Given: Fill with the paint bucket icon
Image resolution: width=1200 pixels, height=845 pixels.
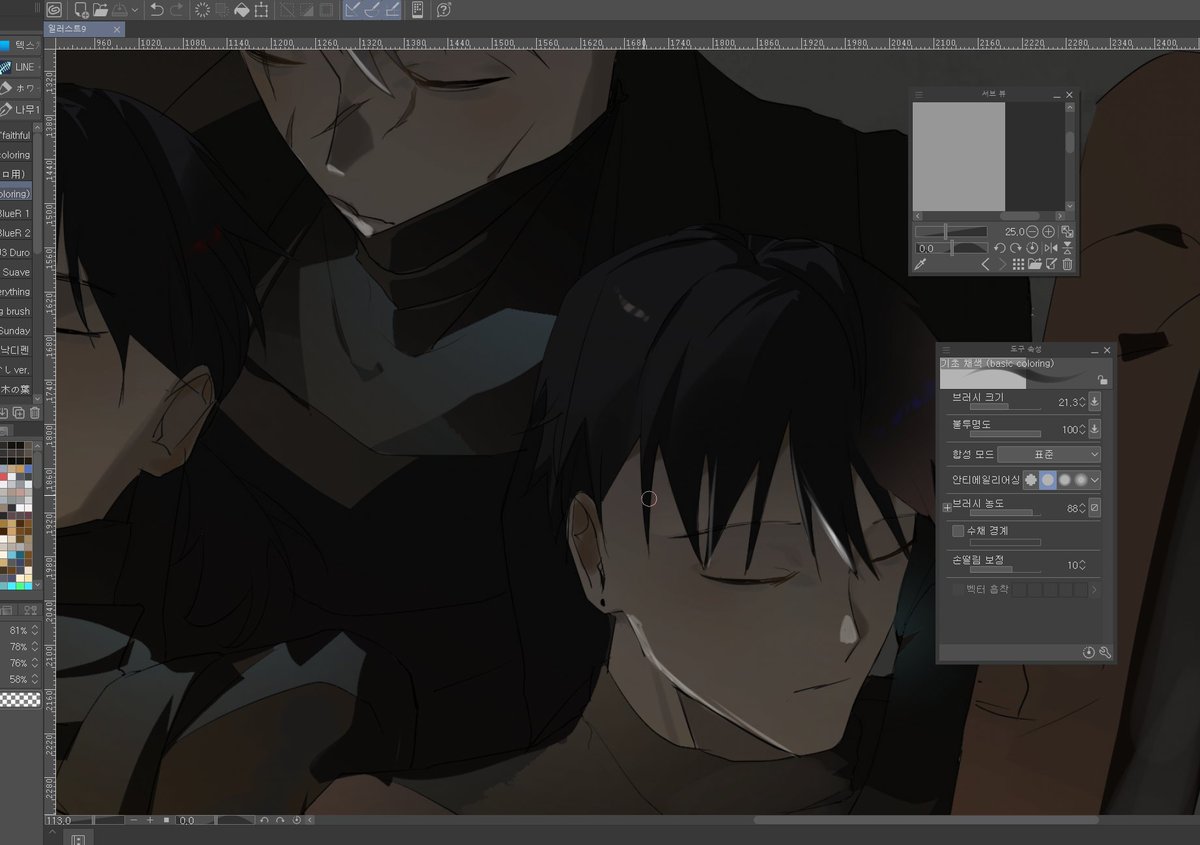Looking at the screenshot, I should pos(241,10).
